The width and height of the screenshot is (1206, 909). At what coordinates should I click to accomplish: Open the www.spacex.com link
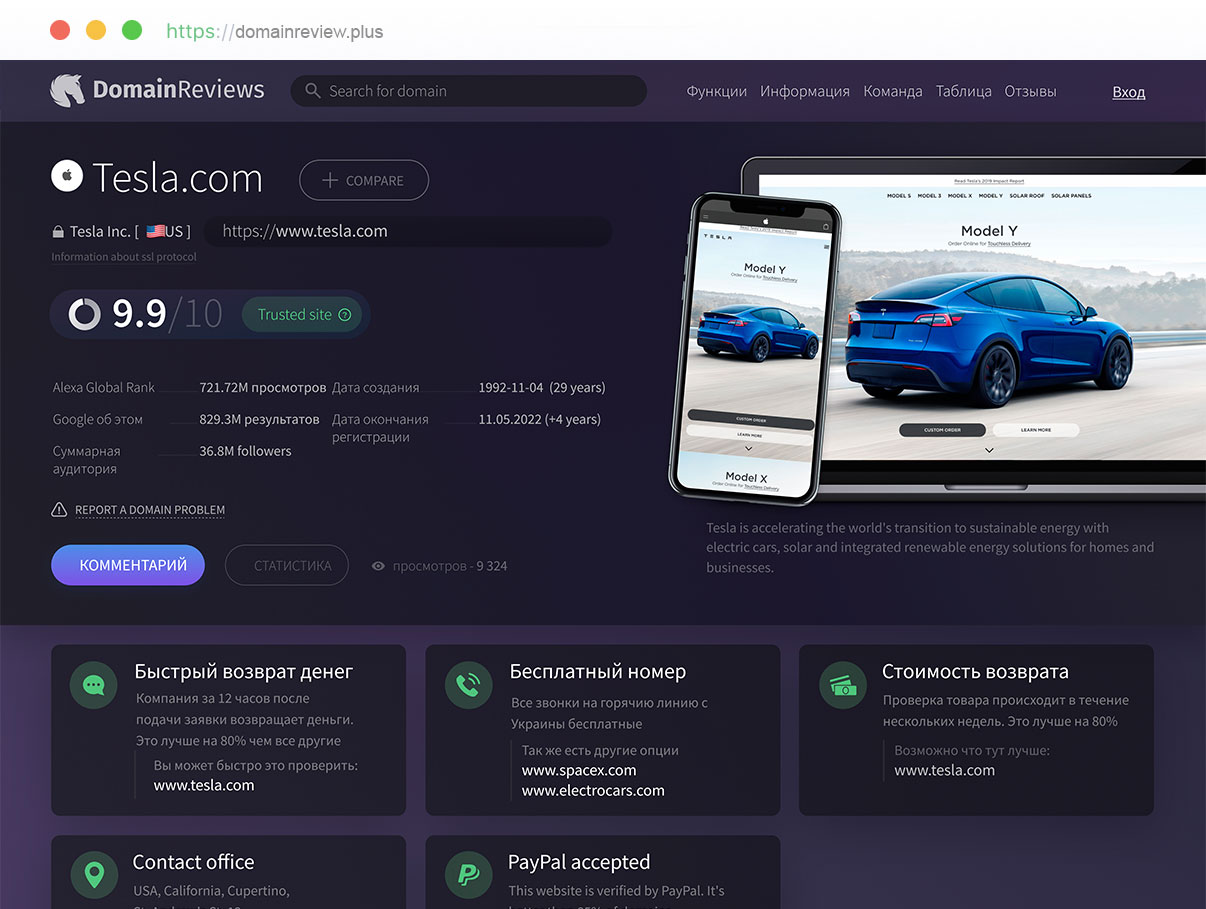coord(579,770)
